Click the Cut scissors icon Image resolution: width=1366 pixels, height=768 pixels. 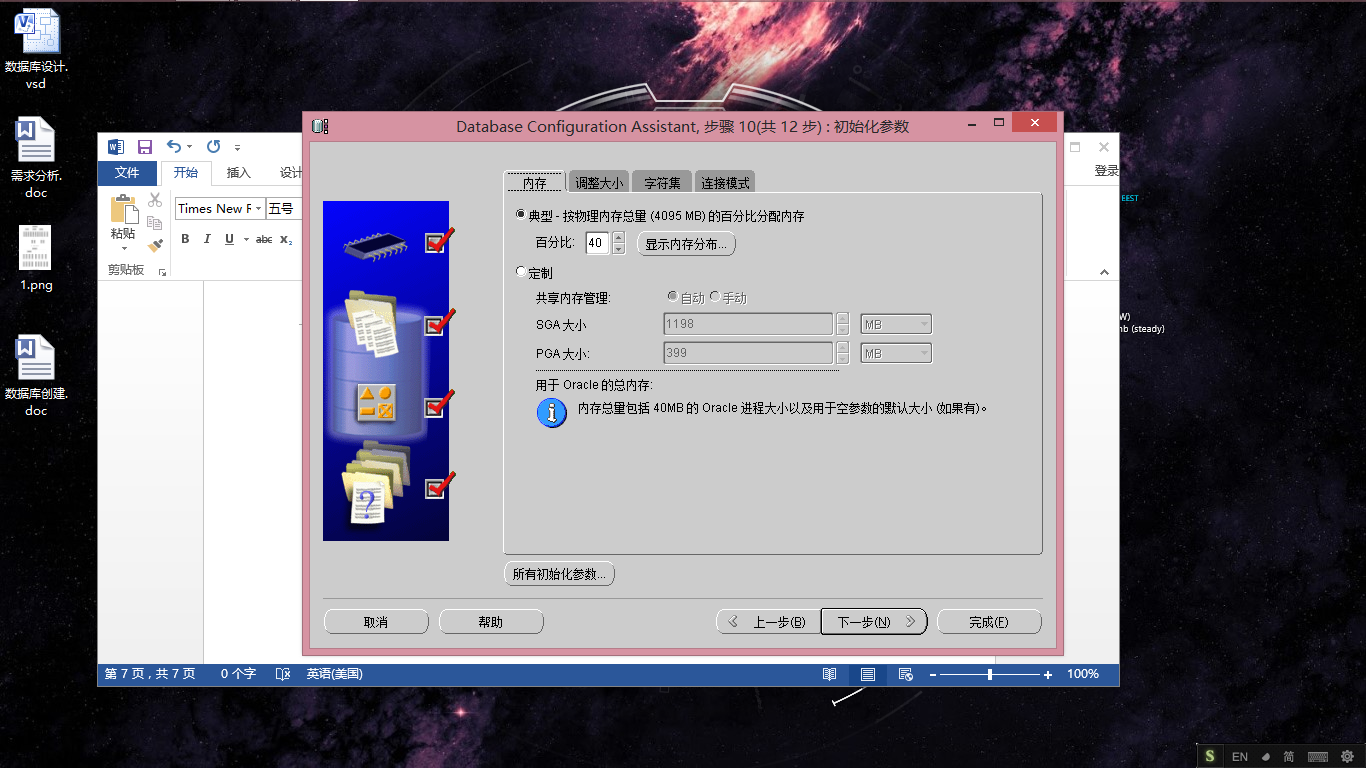pos(155,200)
